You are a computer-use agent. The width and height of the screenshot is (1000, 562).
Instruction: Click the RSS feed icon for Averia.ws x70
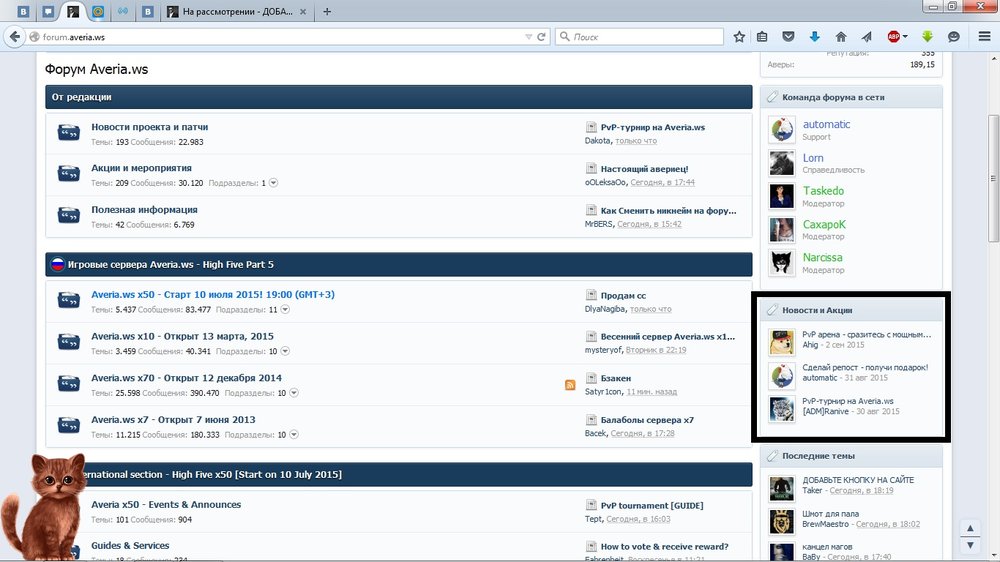pyautogui.click(x=570, y=384)
